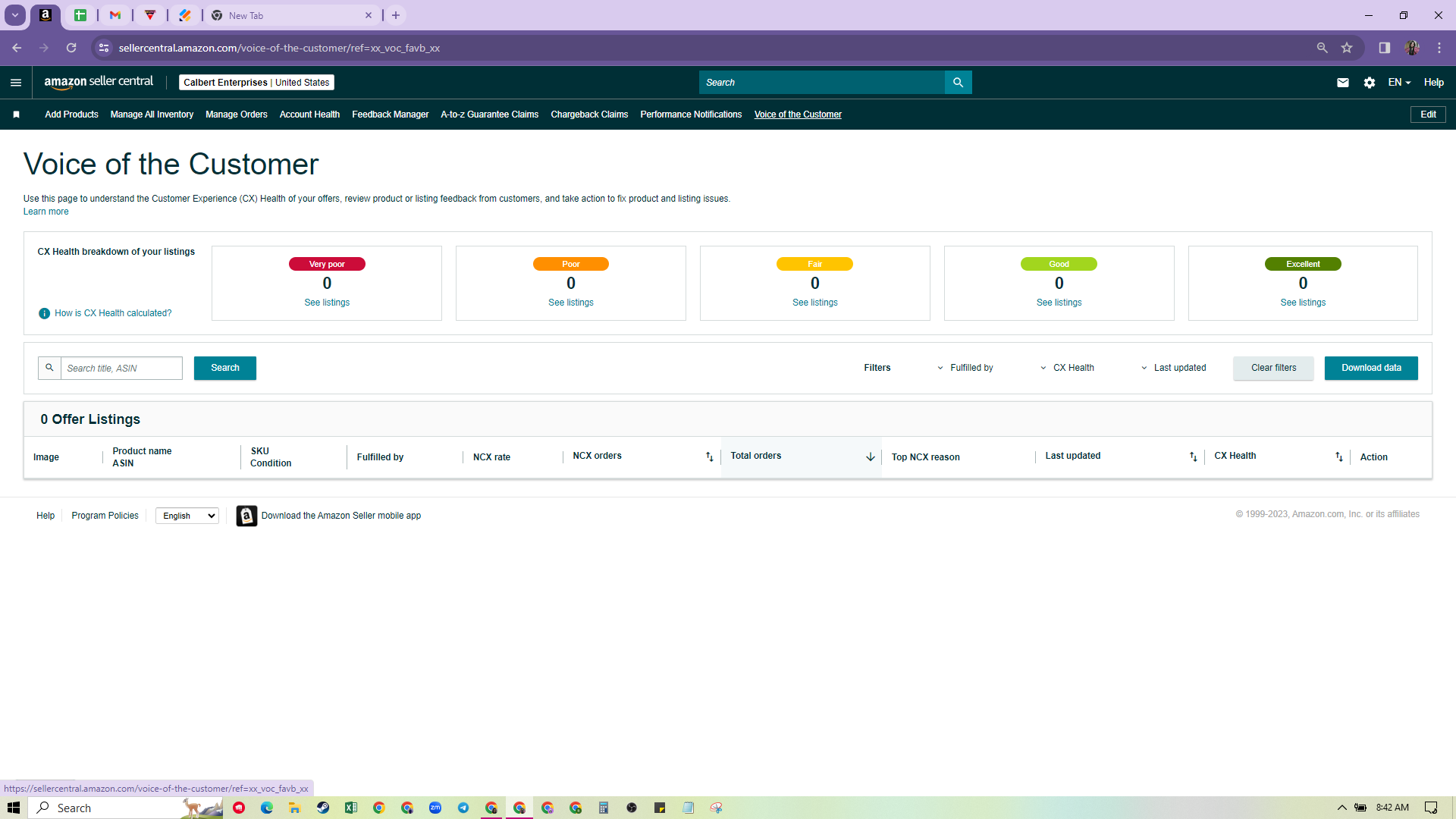See listings under Fair
The image size is (1456, 819).
(815, 303)
